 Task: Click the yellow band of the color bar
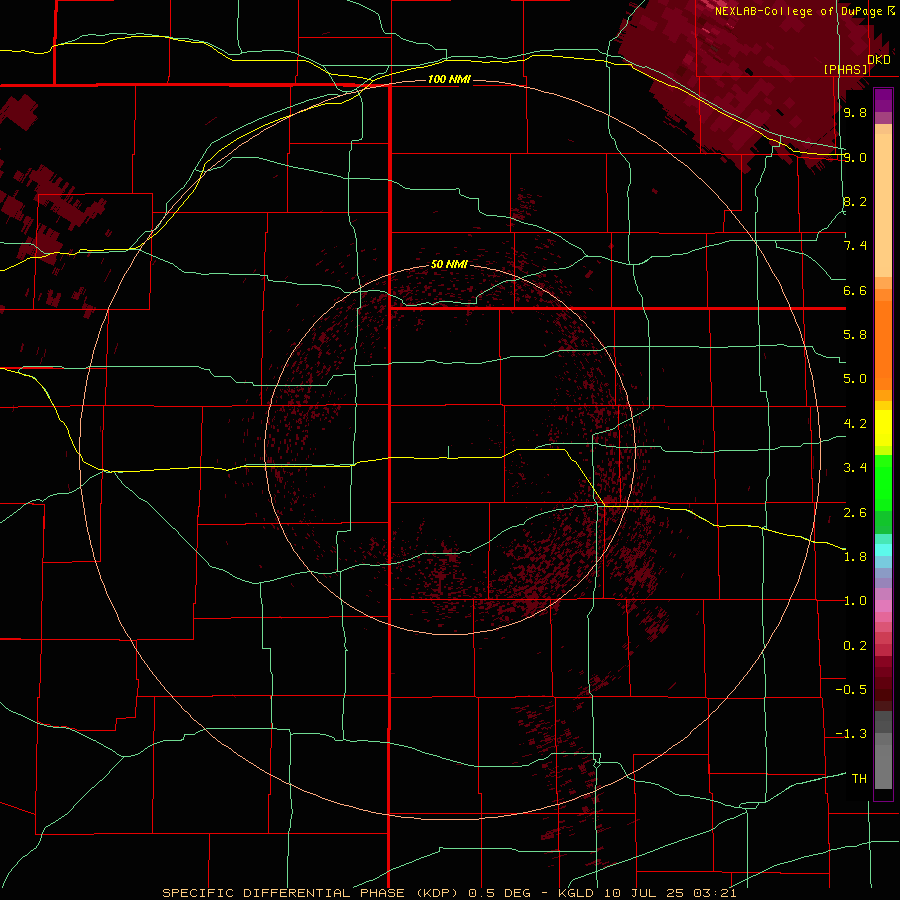(883, 428)
